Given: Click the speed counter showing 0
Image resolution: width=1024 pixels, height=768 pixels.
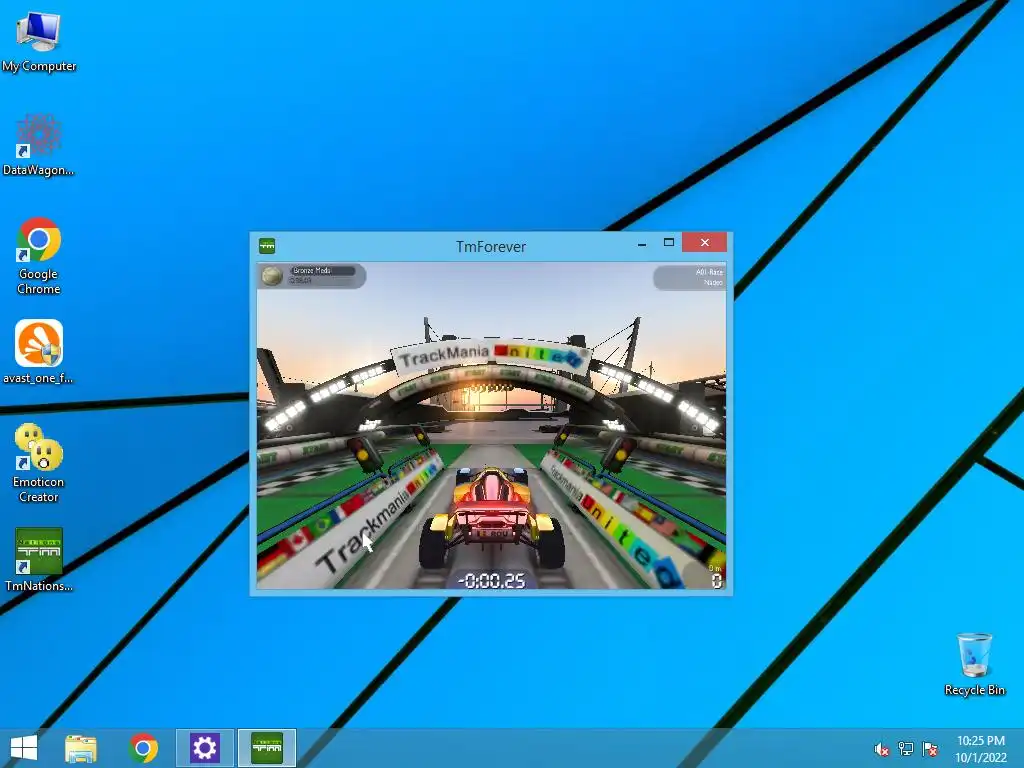Looking at the screenshot, I should 716,580.
